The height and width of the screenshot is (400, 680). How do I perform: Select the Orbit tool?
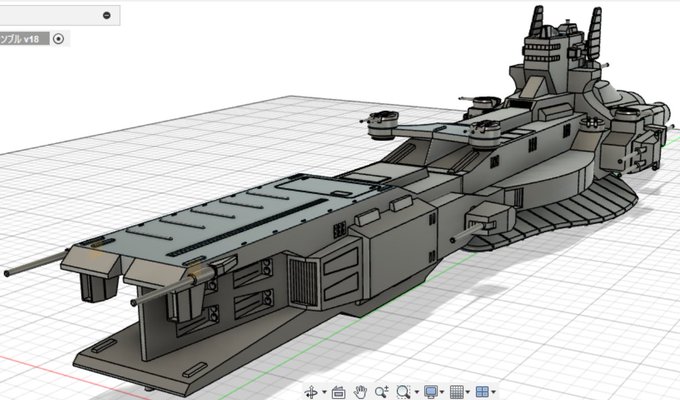pos(311,392)
